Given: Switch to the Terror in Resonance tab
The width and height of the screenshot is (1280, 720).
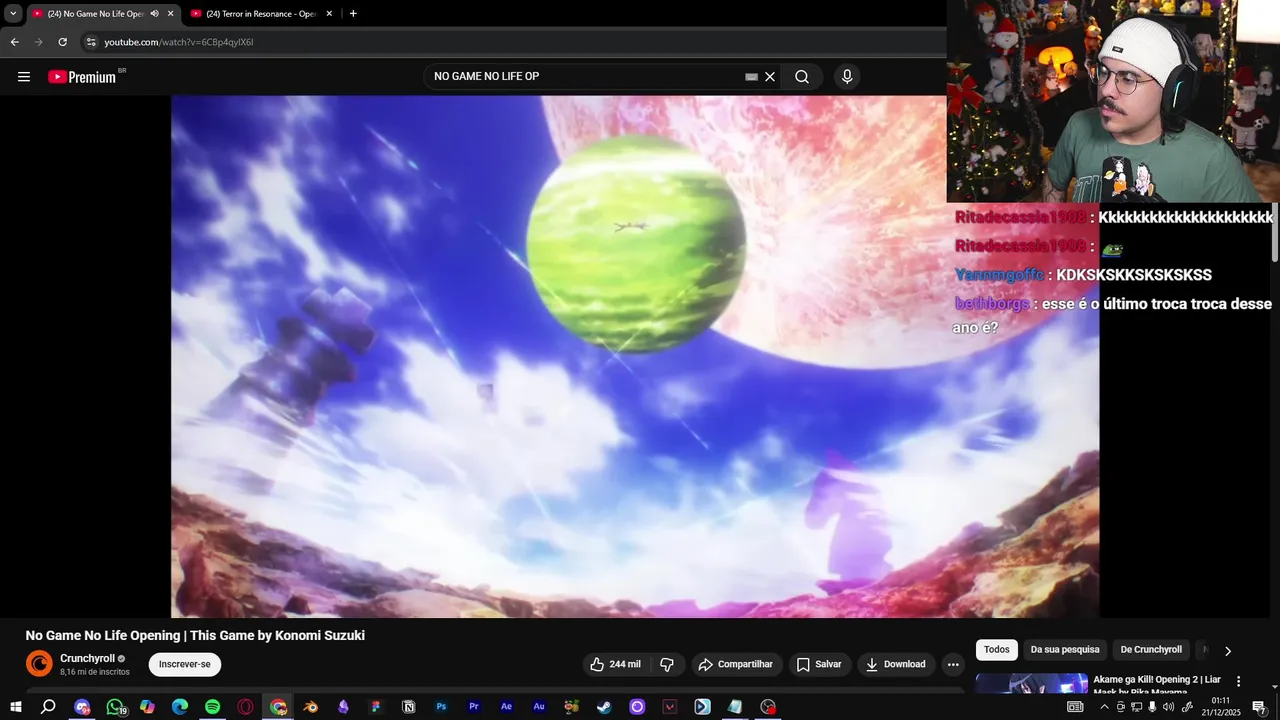Looking at the screenshot, I should pyautogui.click(x=262, y=14).
